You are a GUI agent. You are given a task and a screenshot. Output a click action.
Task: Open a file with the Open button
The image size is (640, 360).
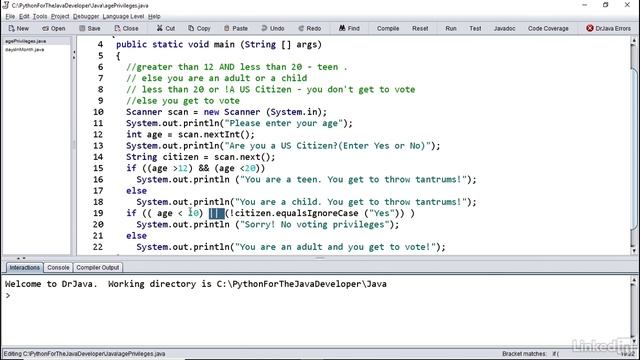tap(53, 28)
